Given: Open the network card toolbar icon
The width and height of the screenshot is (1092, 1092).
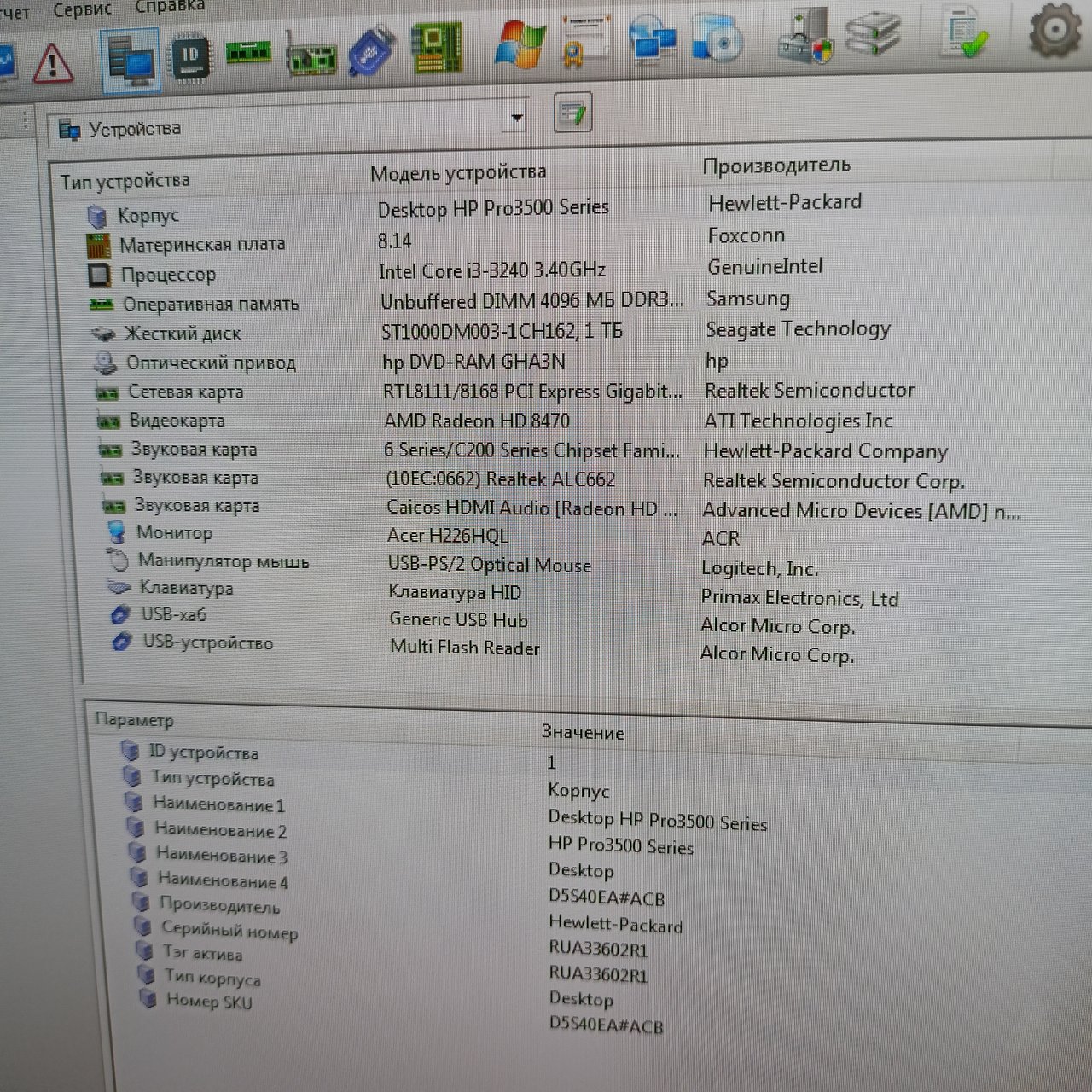Looking at the screenshot, I should click(x=310, y=56).
